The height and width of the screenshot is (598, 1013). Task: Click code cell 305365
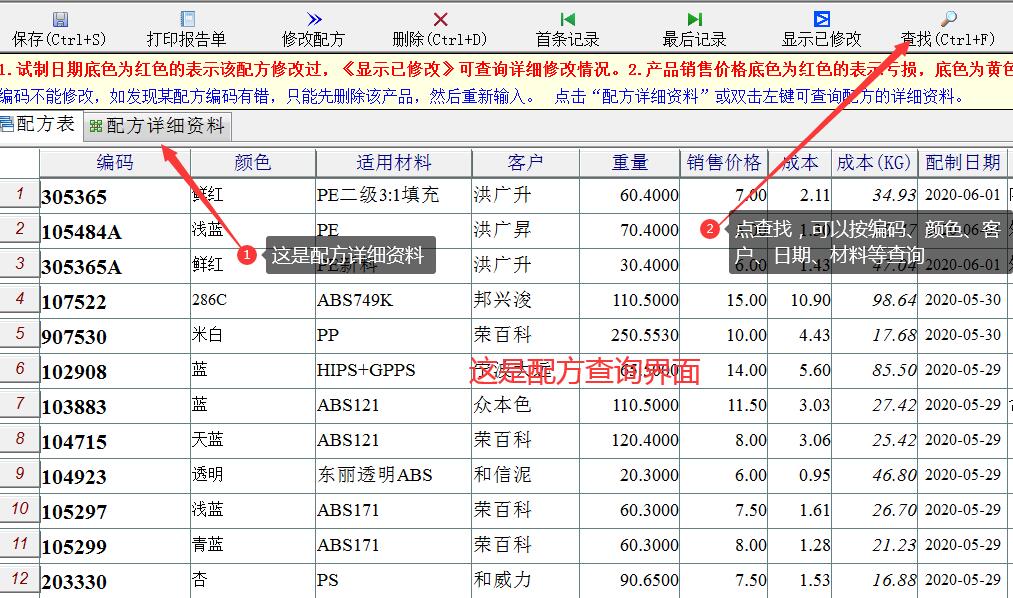[74, 197]
